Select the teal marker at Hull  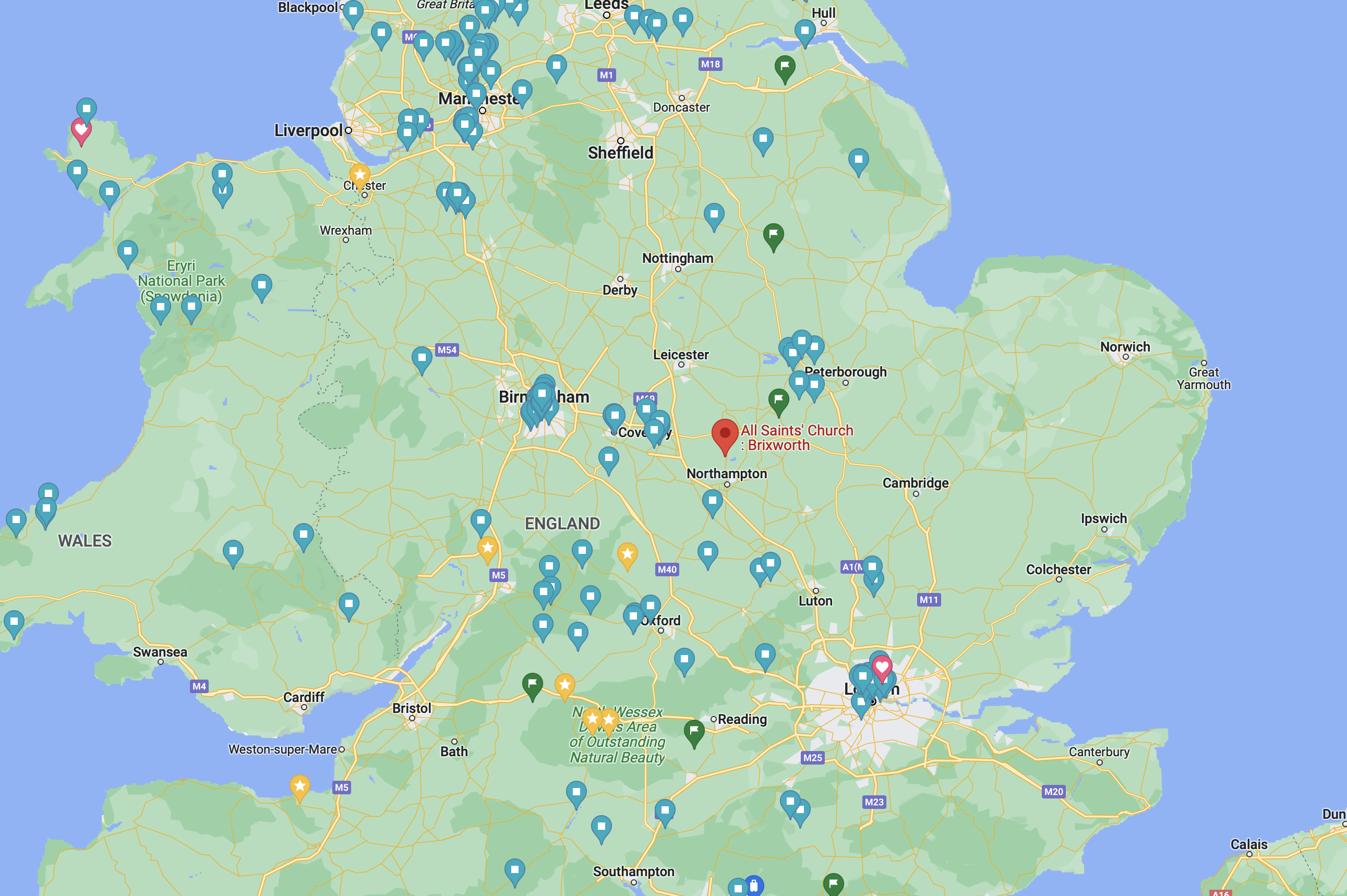pyautogui.click(x=804, y=31)
